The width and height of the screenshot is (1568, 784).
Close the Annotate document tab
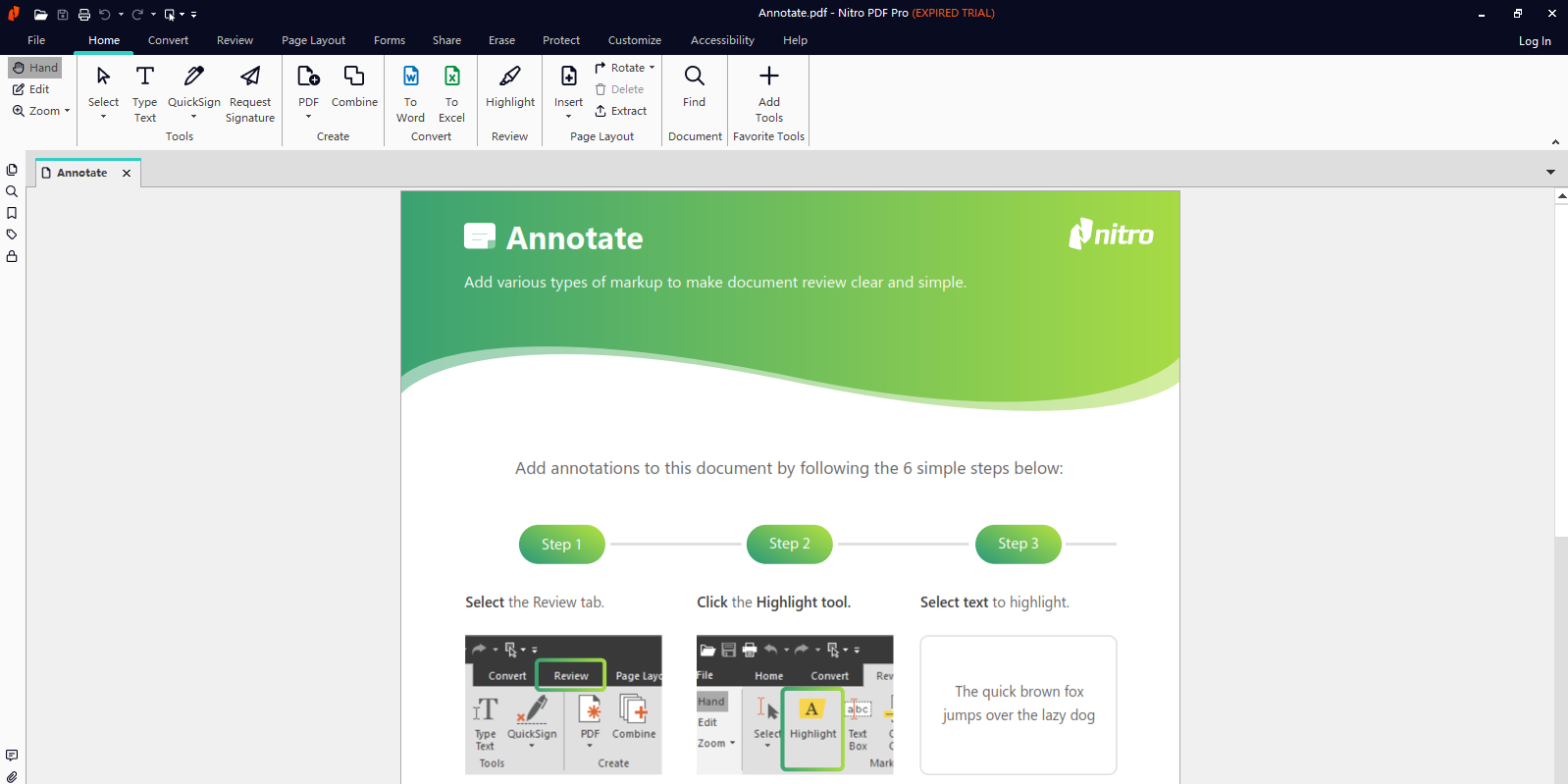point(127,173)
